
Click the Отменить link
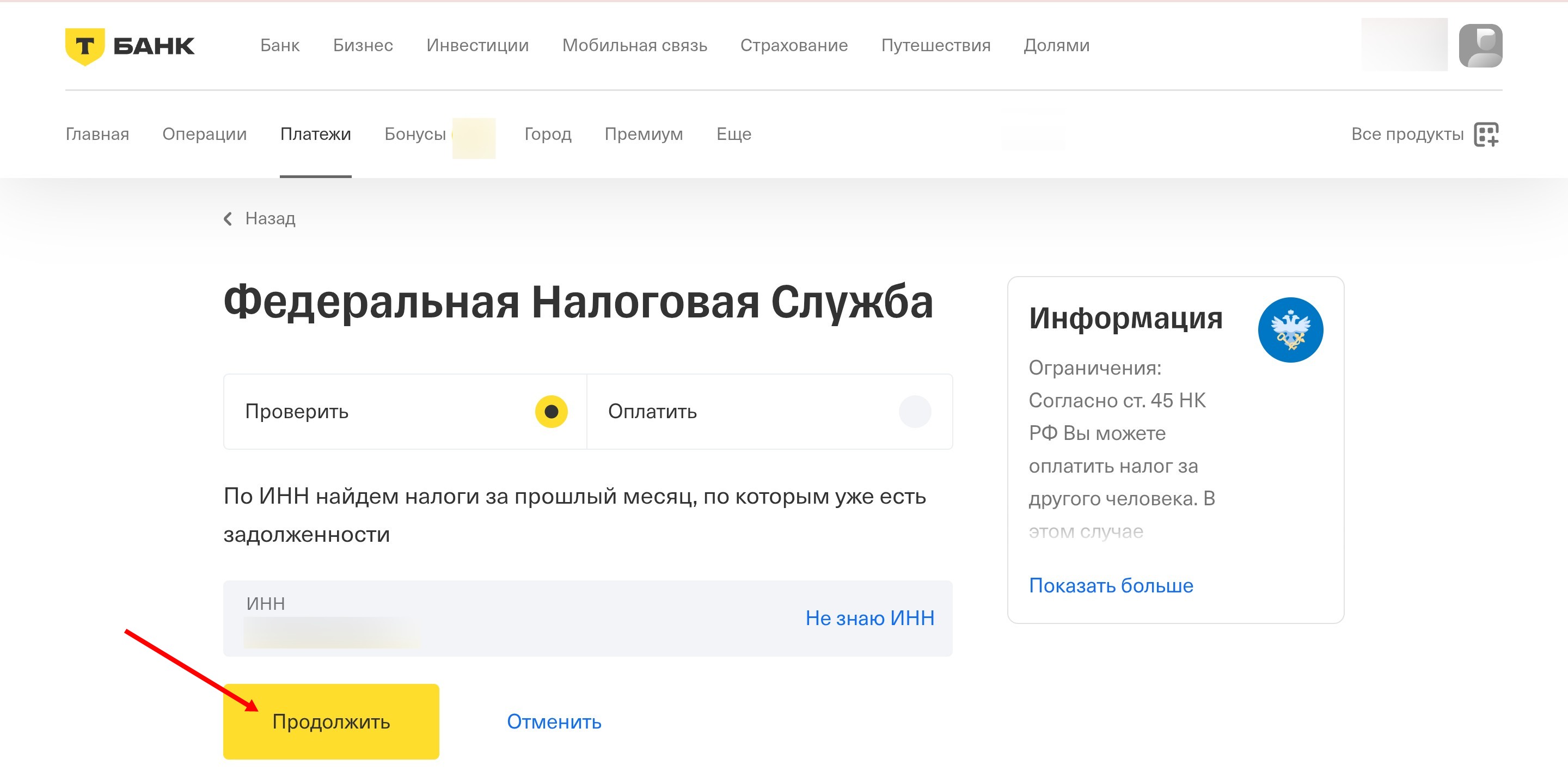pos(554,721)
